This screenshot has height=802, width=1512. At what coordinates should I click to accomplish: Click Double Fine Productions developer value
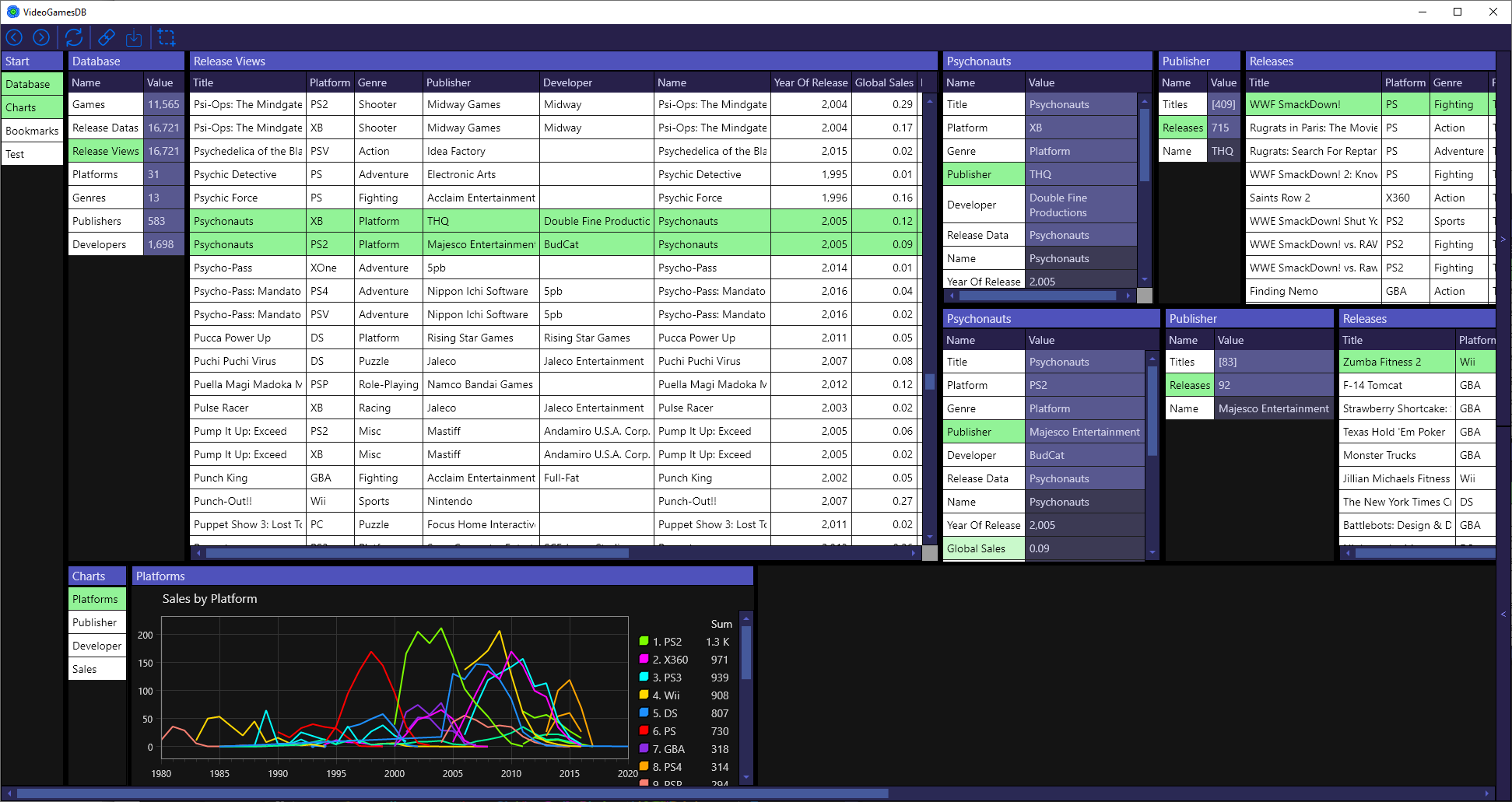(1081, 205)
